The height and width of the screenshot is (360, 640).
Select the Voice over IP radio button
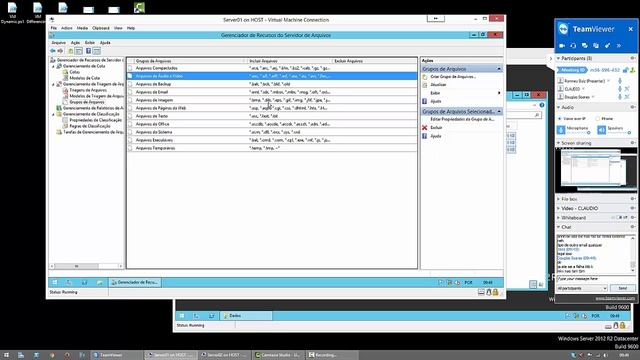560,118
